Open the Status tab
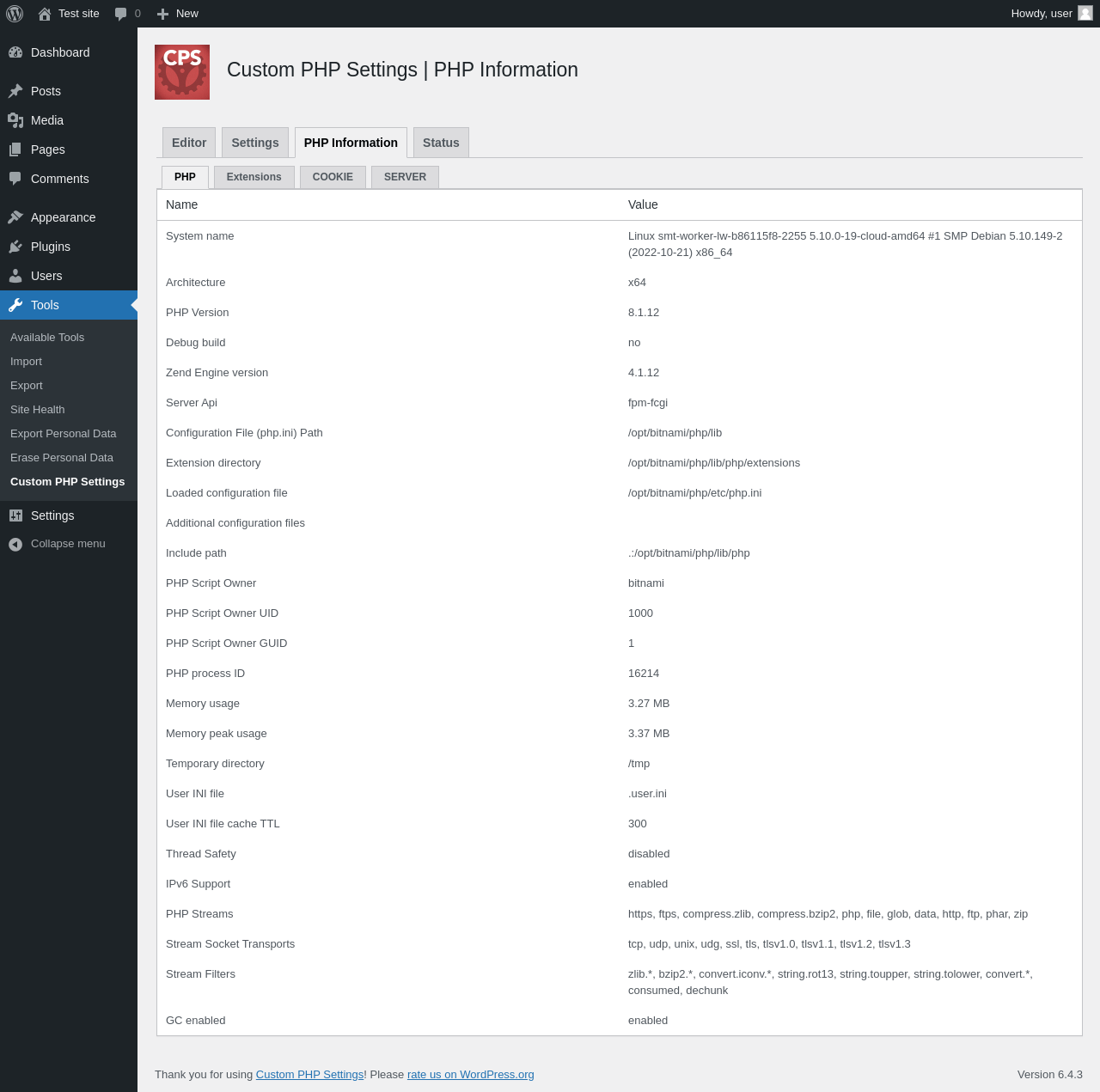 441,143
